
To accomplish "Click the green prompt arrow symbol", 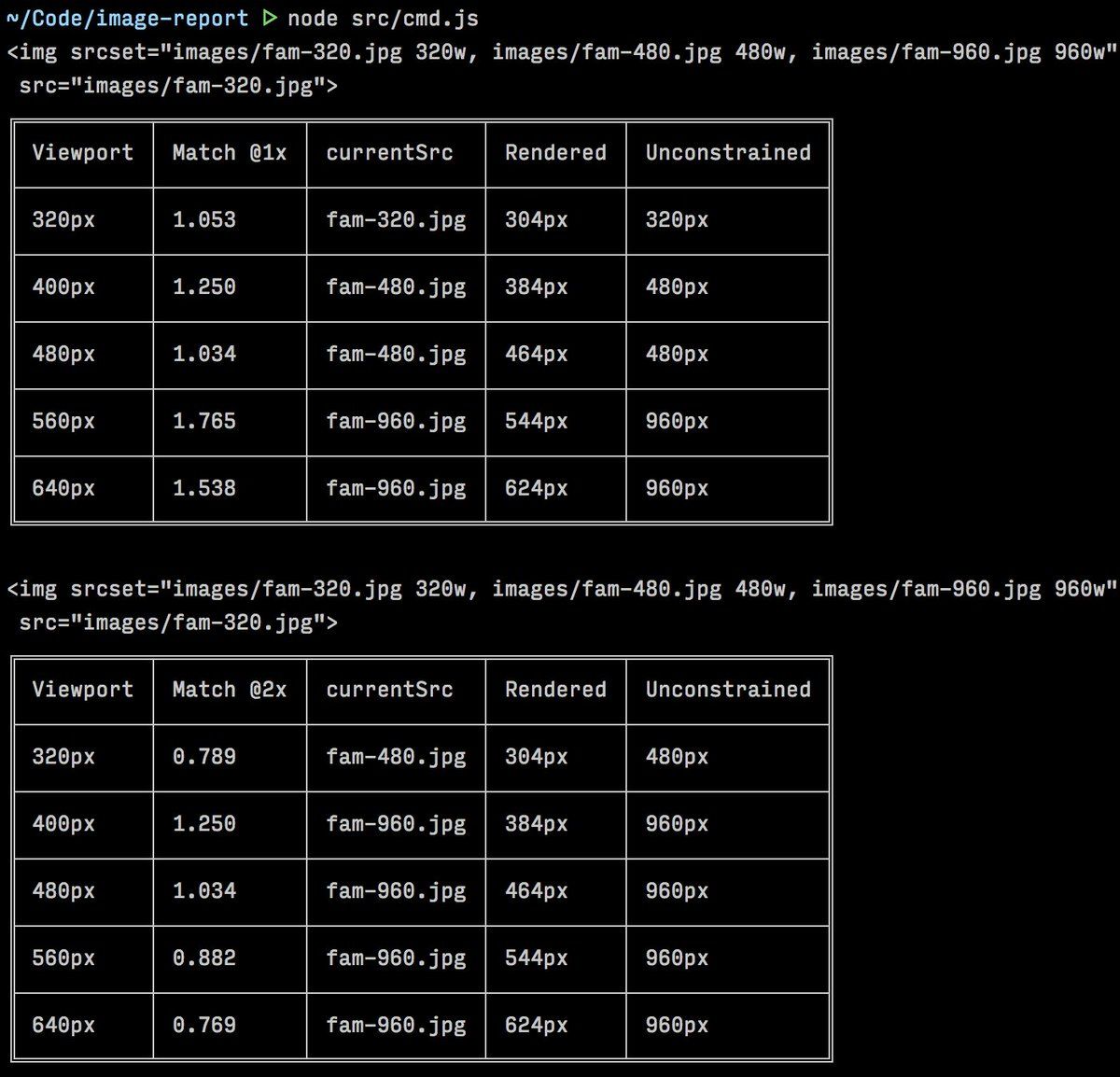I will [270, 18].
